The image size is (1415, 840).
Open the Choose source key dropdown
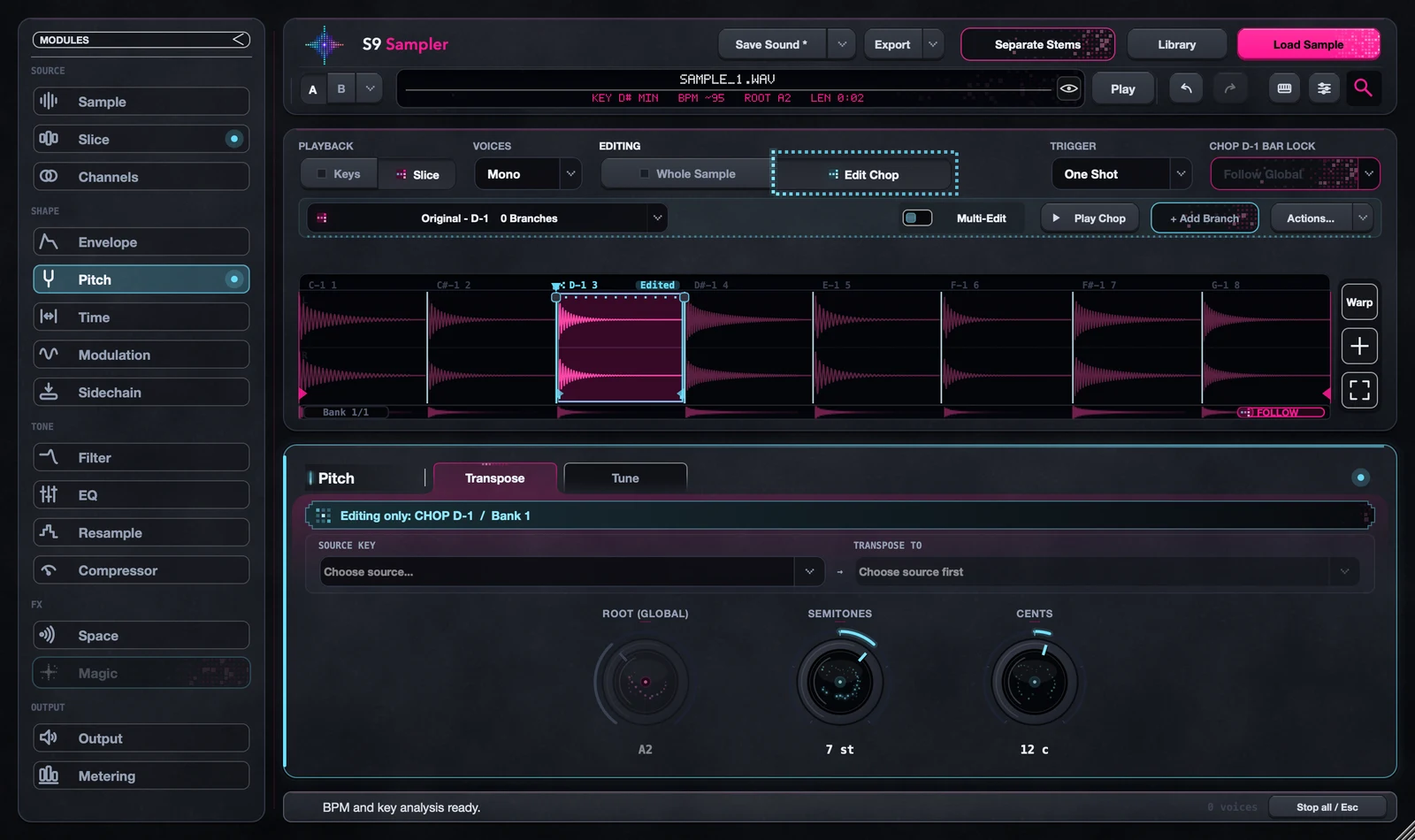[571, 572]
